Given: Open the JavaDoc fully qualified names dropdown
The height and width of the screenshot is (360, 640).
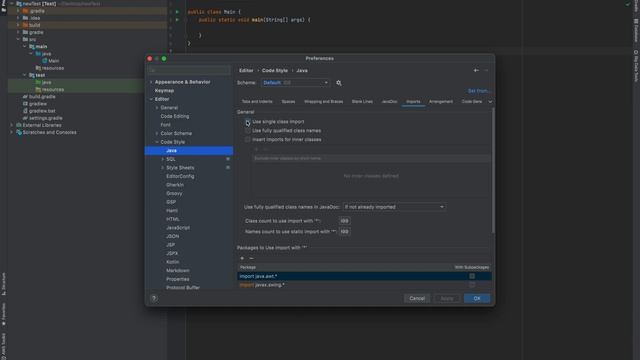Looking at the screenshot, I should pos(394,207).
